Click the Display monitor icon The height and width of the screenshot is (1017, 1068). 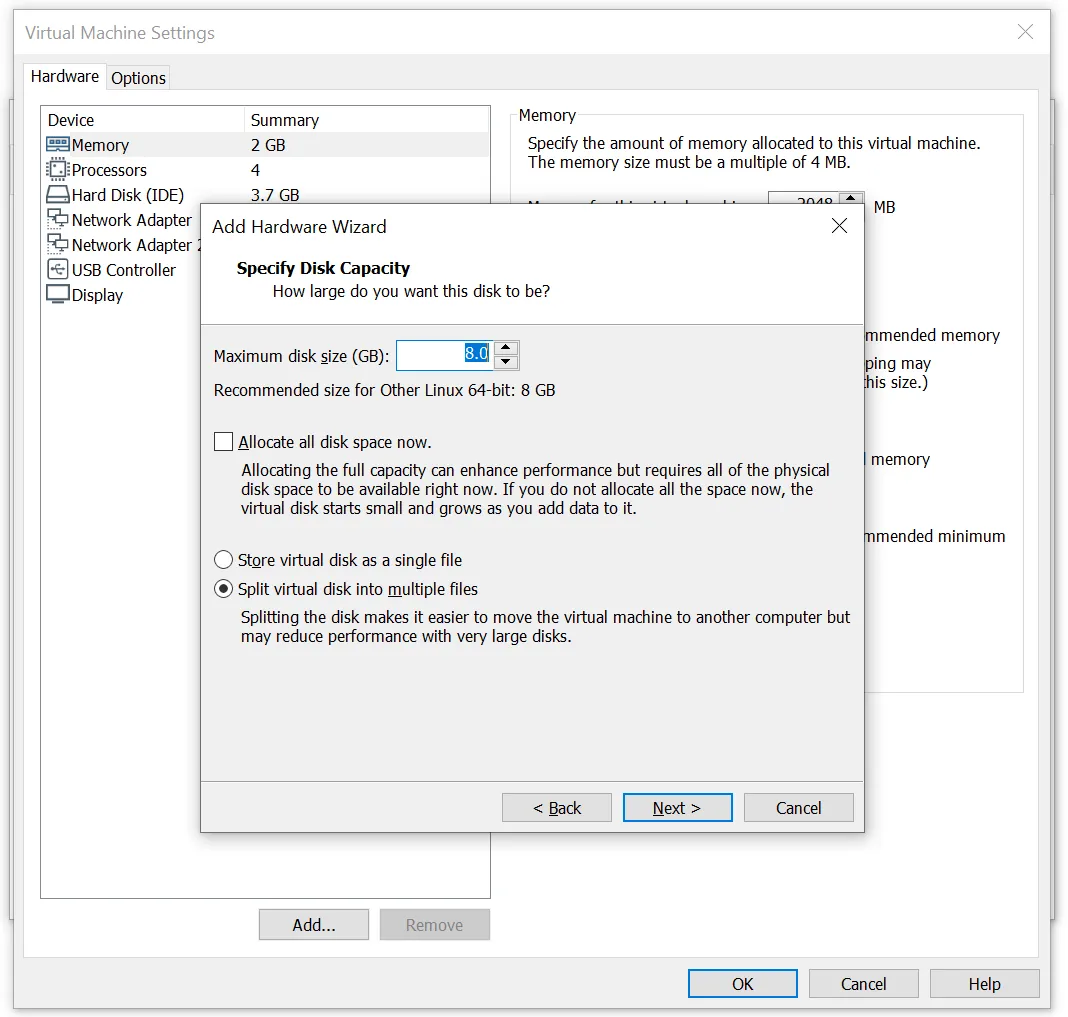[x=57, y=295]
